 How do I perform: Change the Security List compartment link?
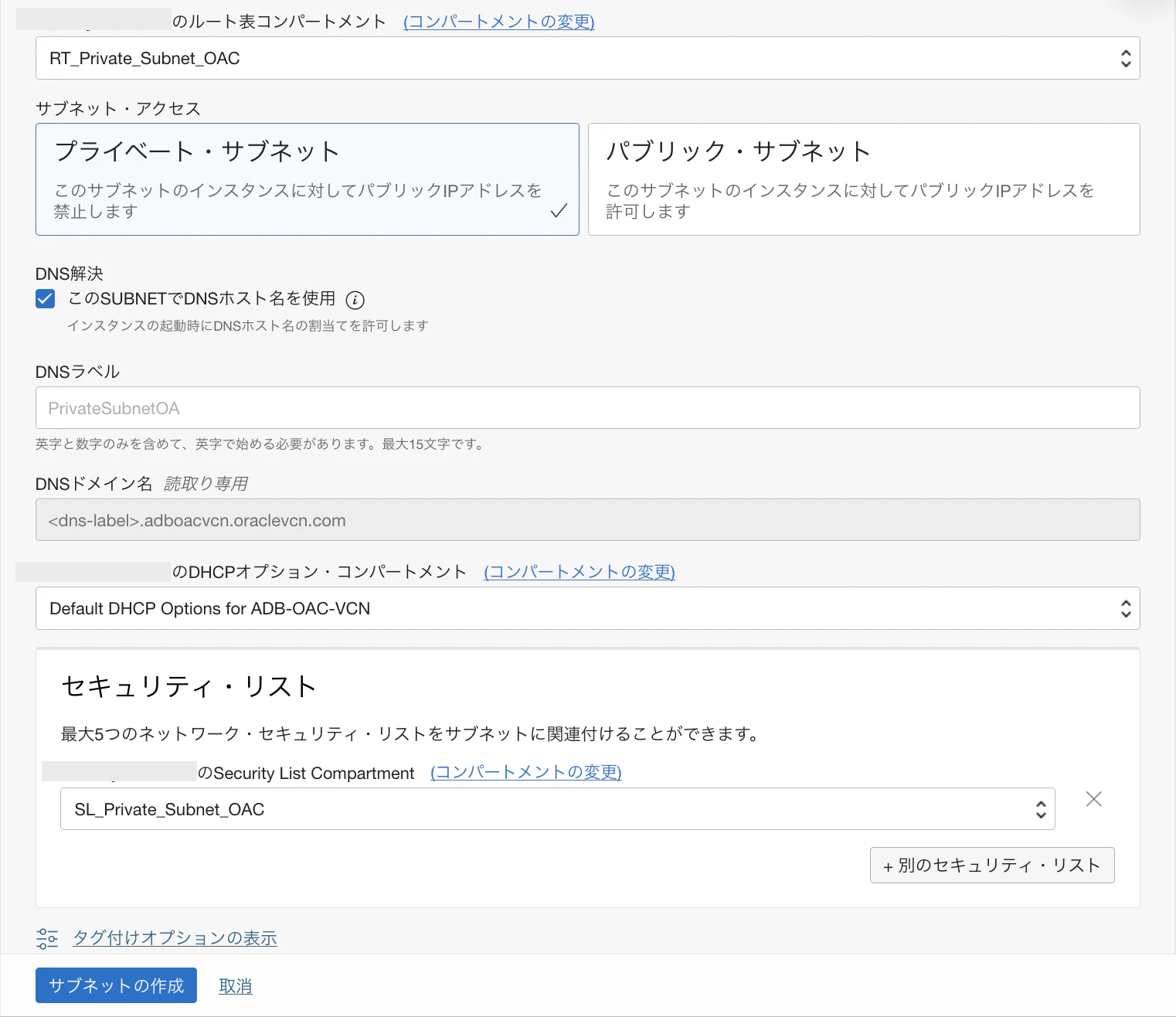[x=526, y=773]
